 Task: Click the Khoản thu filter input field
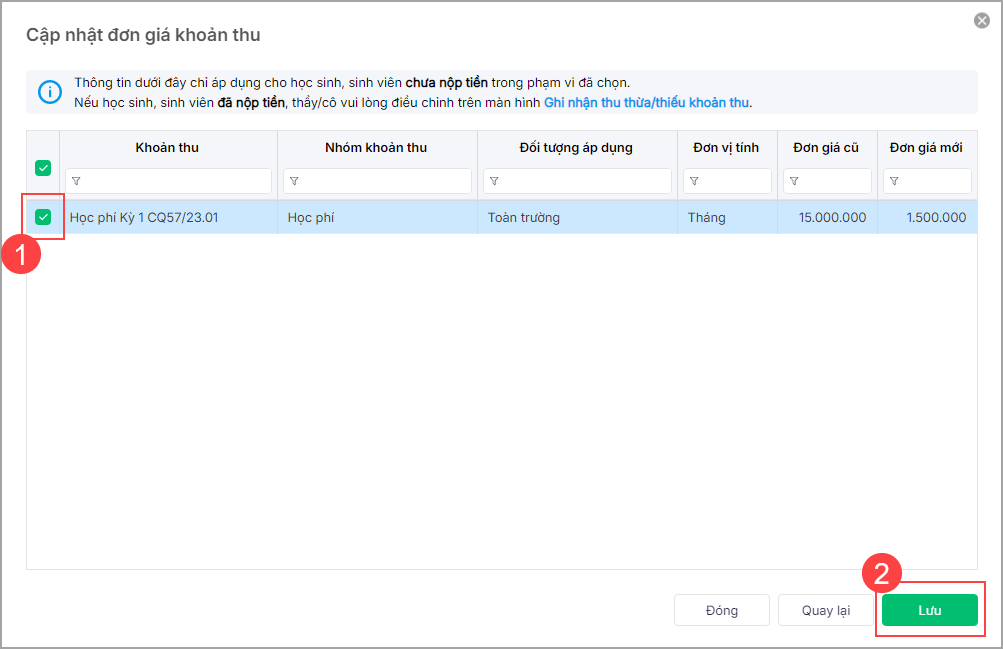(175, 181)
